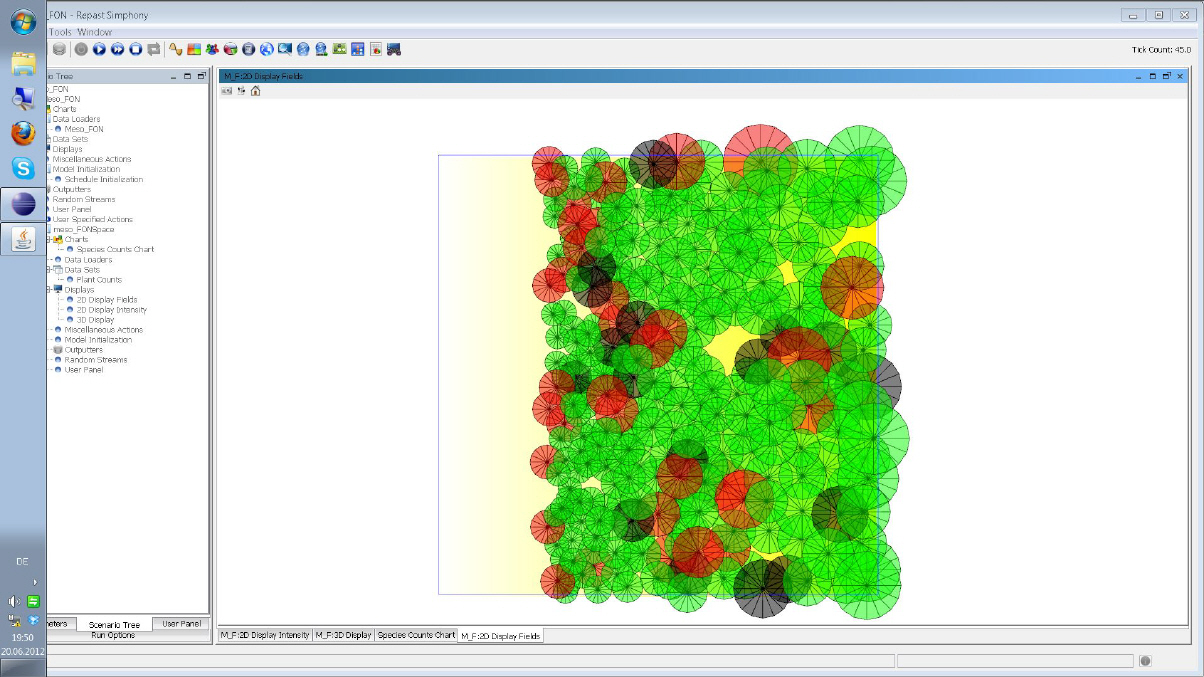Viewport: 1204px width, 677px height.
Task: Click the Tick Count readout
Action: (x=1161, y=50)
